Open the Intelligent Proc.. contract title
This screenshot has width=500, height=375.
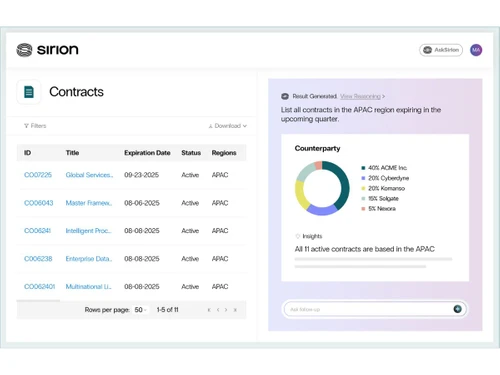point(89,231)
